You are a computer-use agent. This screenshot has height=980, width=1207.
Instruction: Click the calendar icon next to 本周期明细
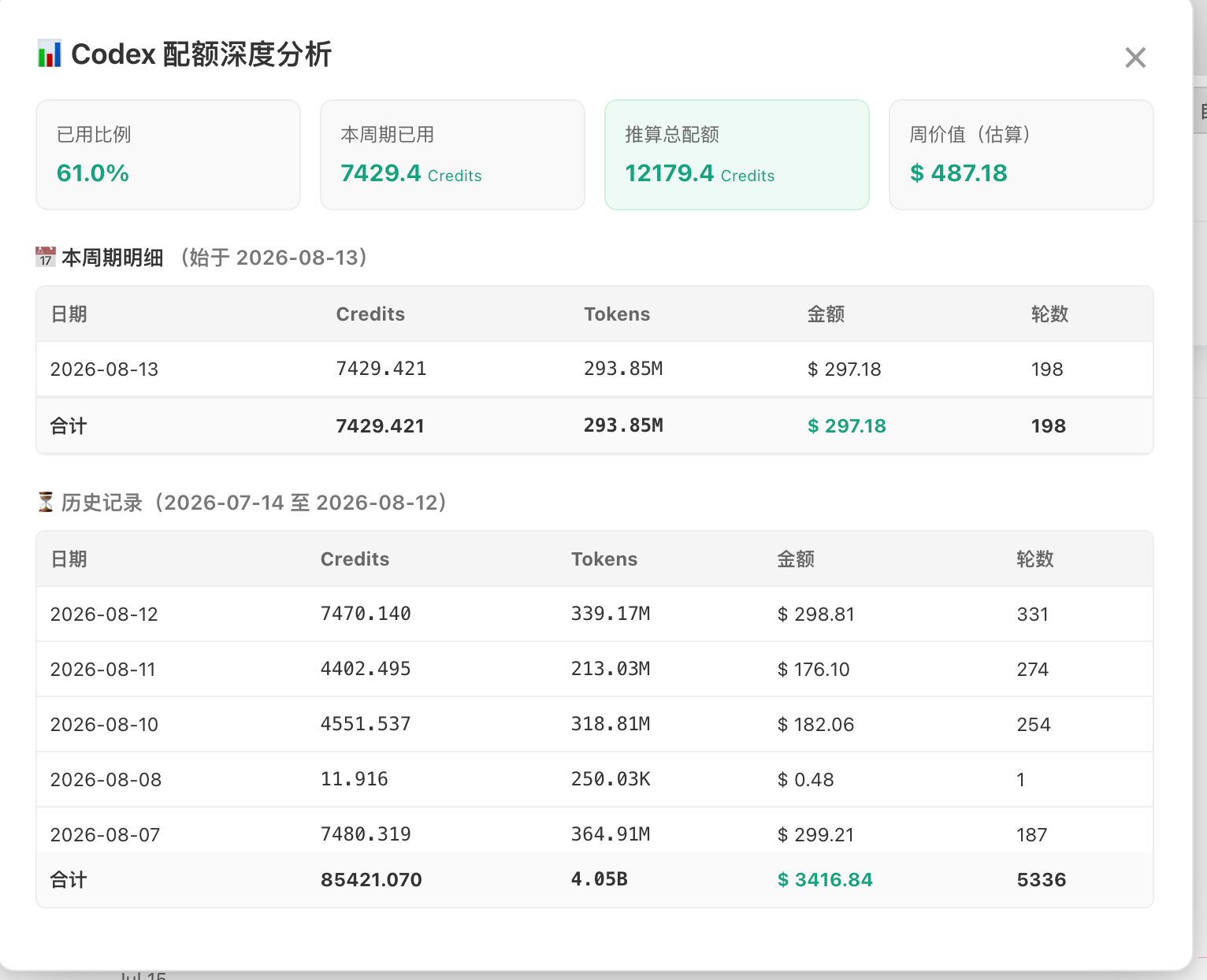(46, 257)
